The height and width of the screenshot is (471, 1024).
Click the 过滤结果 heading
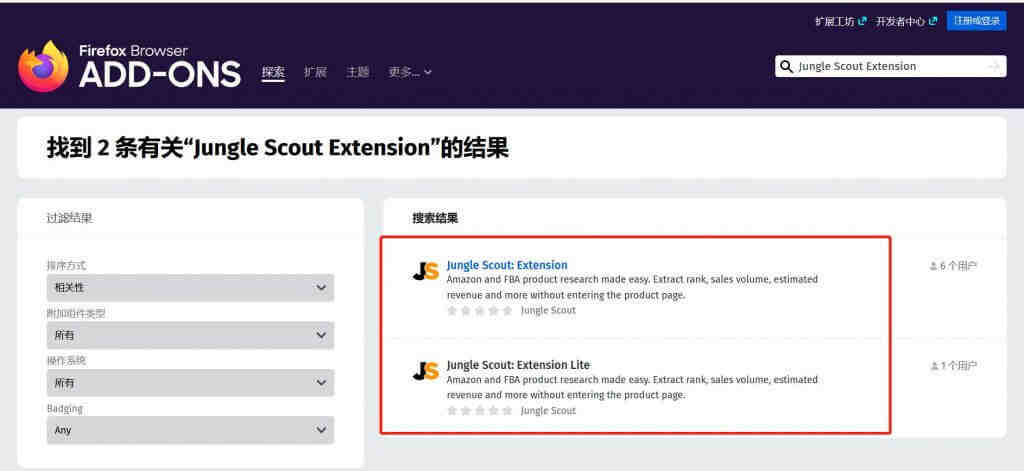pyautogui.click(x=69, y=218)
